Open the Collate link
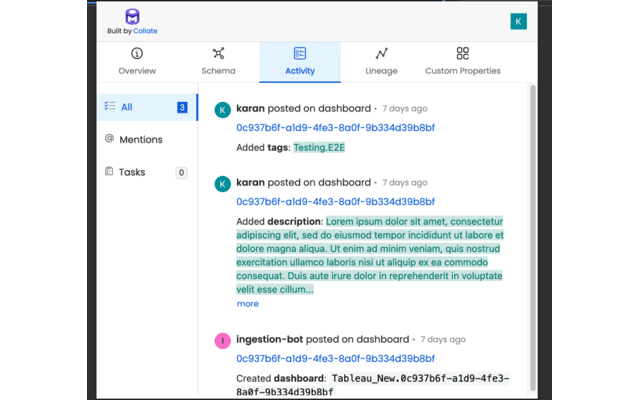 (145, 31)
